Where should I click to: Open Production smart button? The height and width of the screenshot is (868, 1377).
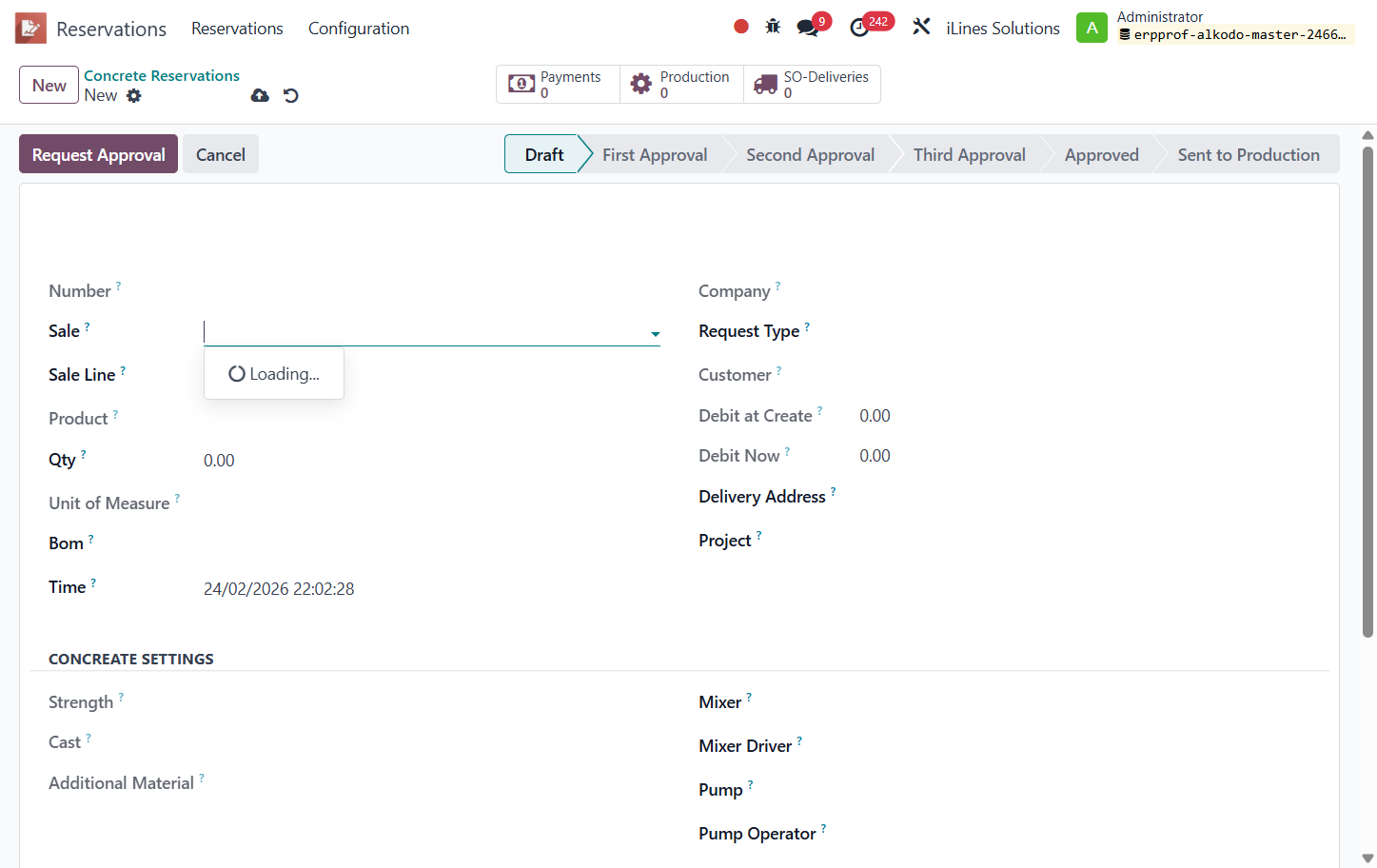(x=682, y=84)
